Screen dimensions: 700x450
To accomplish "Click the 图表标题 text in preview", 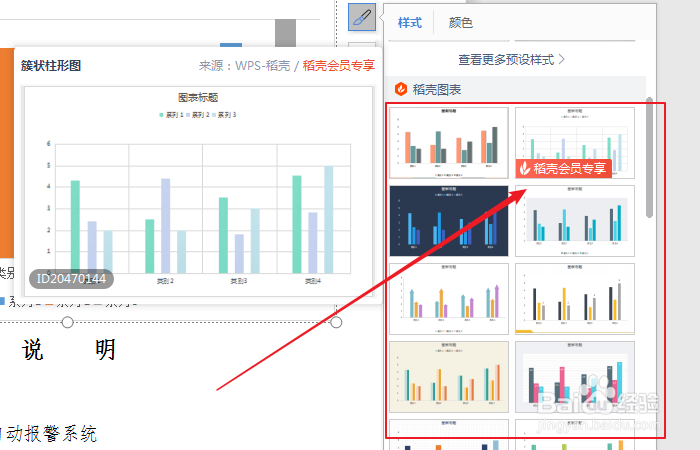I will [198, 97].
